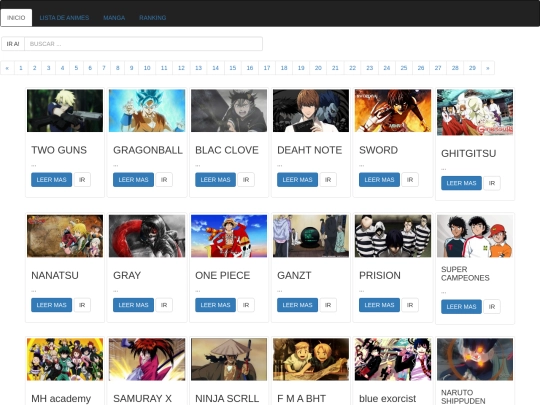Open the NANATSU thumbnail image
The height and width of the screenshot is (405, 540).
coord(65,236)
